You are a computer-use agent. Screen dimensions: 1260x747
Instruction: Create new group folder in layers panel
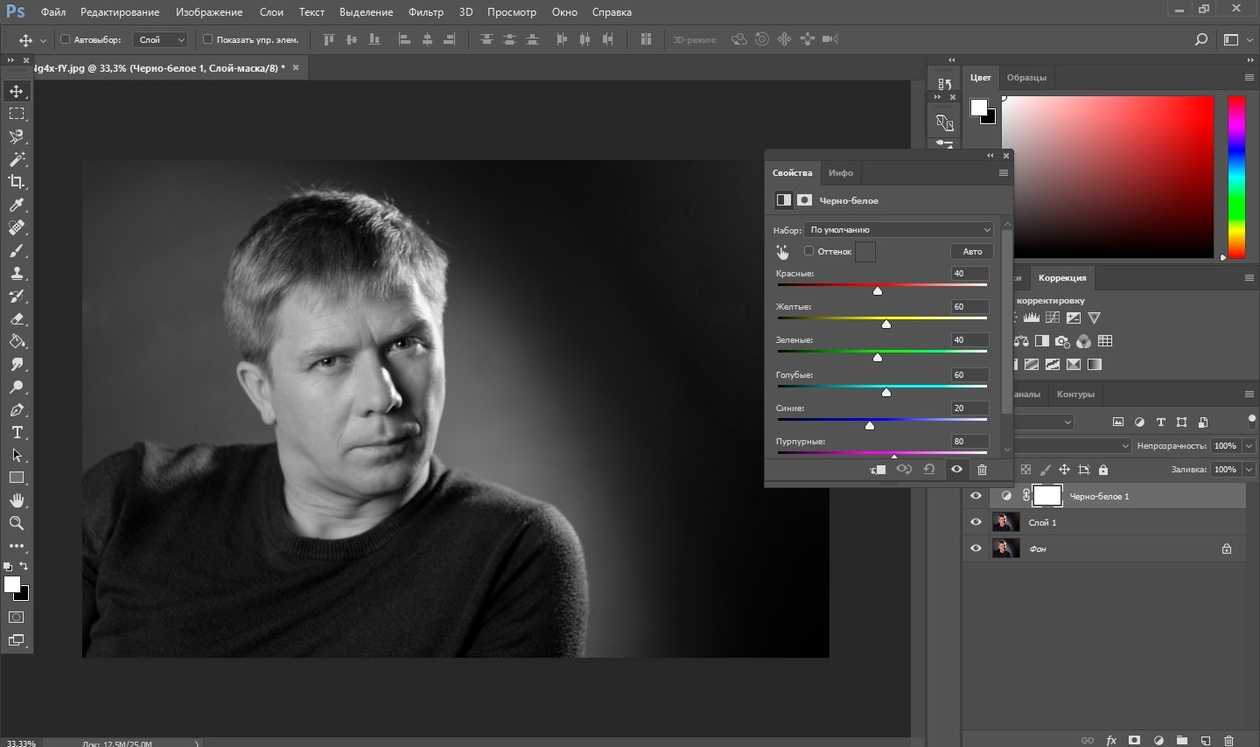[1182, 740]
